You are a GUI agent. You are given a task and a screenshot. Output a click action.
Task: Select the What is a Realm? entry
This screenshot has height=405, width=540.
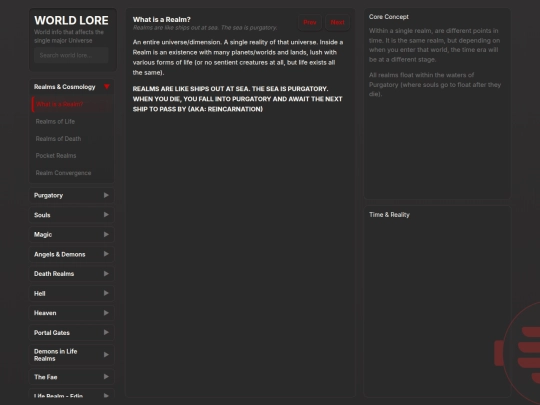[x=72, y=104]
